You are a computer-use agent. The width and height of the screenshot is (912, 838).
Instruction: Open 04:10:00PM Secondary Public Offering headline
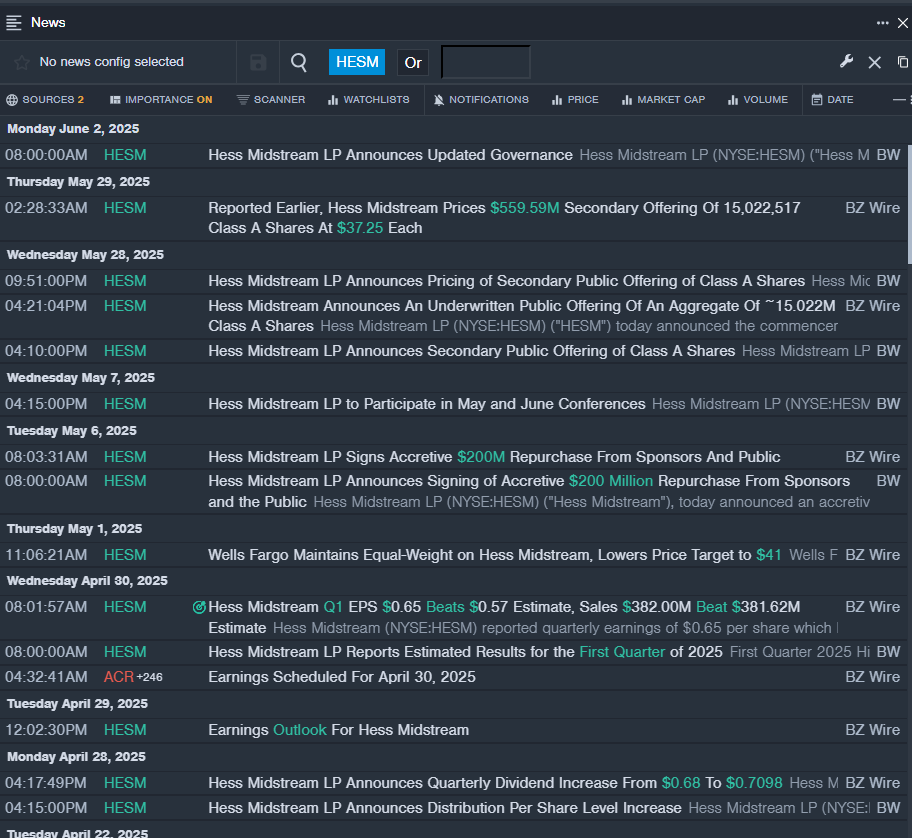point(472,351)
